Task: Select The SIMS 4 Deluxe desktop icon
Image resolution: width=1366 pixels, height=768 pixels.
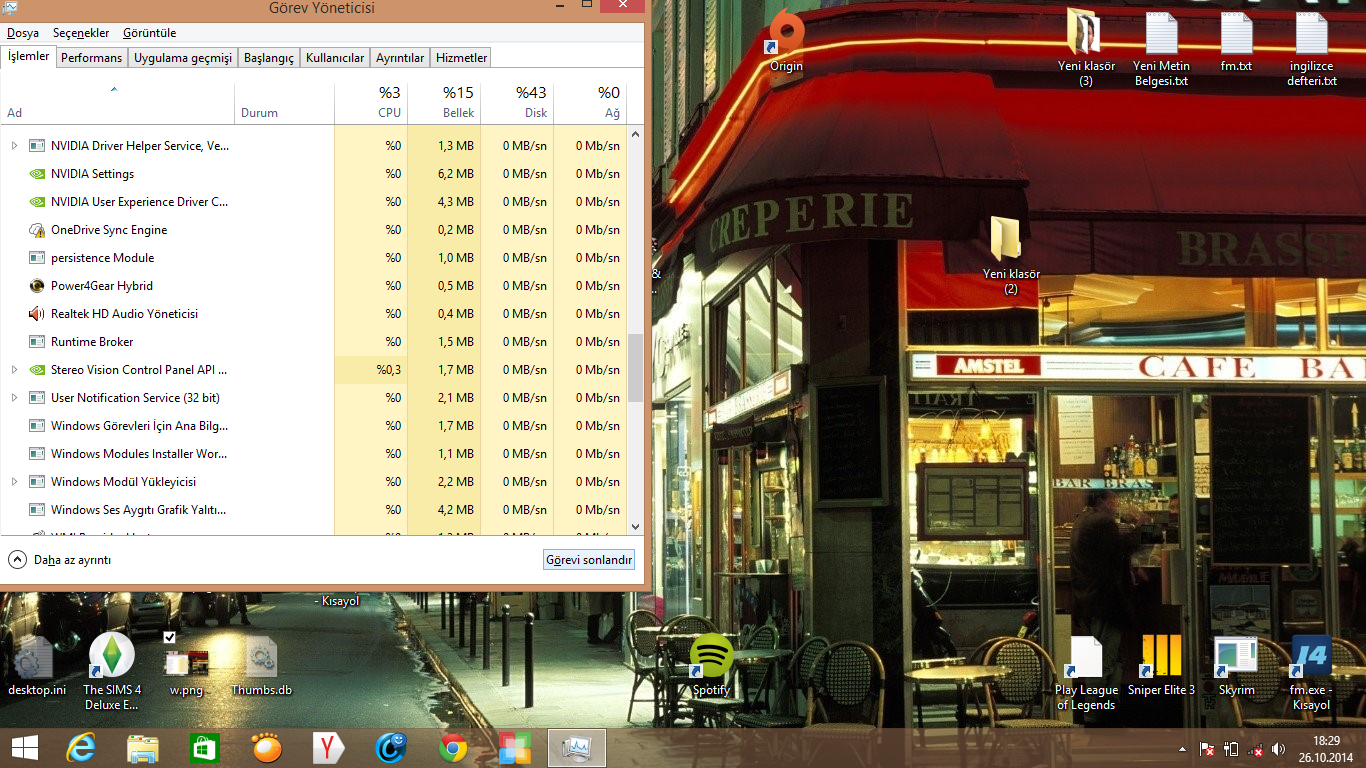Action: pos(111,671)
